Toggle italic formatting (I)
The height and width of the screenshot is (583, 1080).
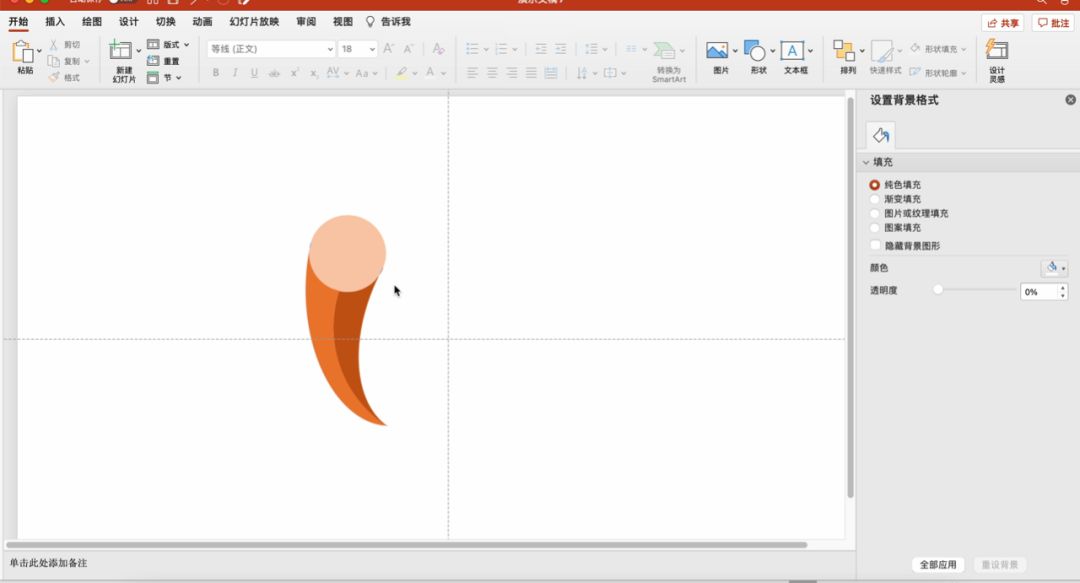235,72
